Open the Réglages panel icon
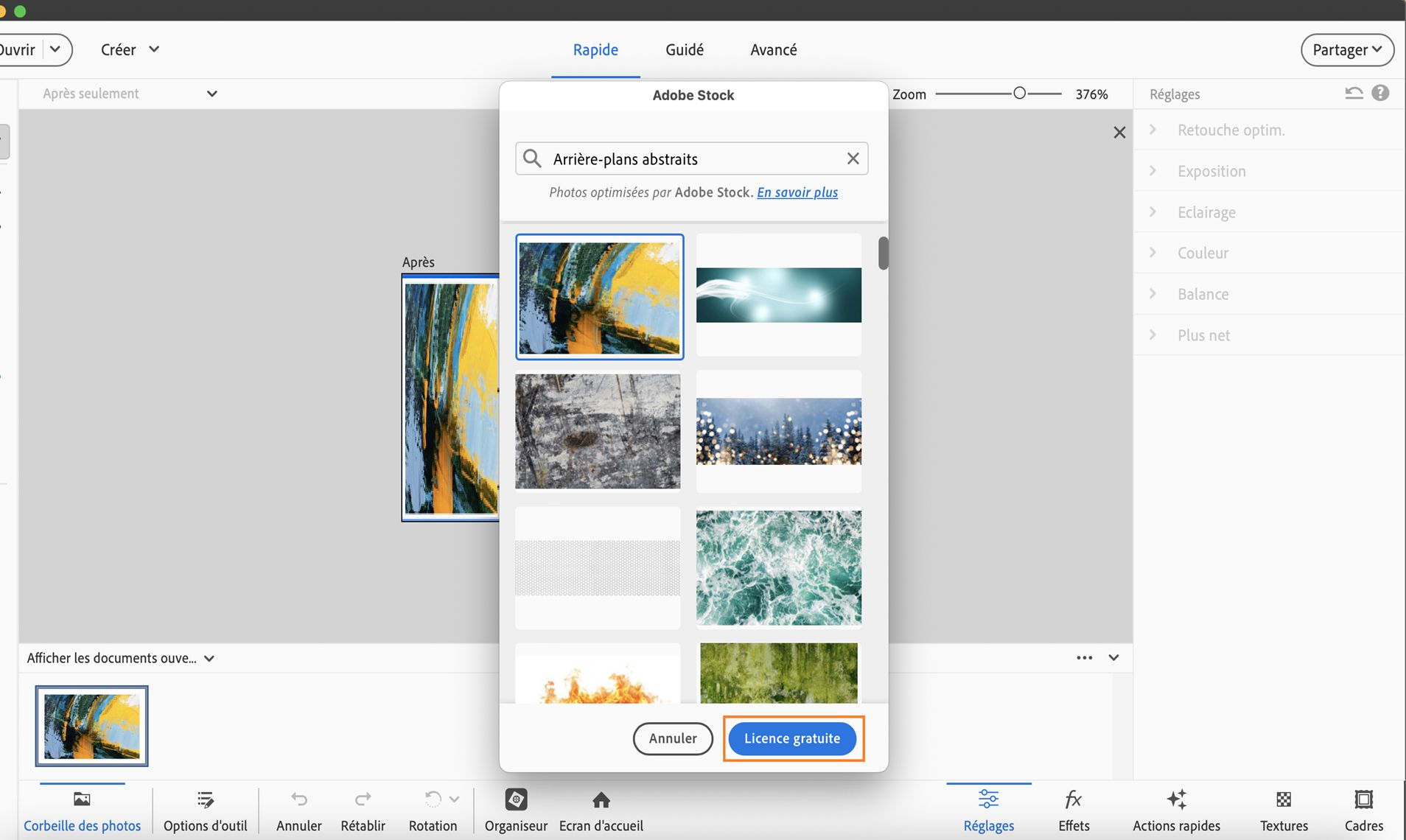The image size is (1406, 840). tap(988, 799)
